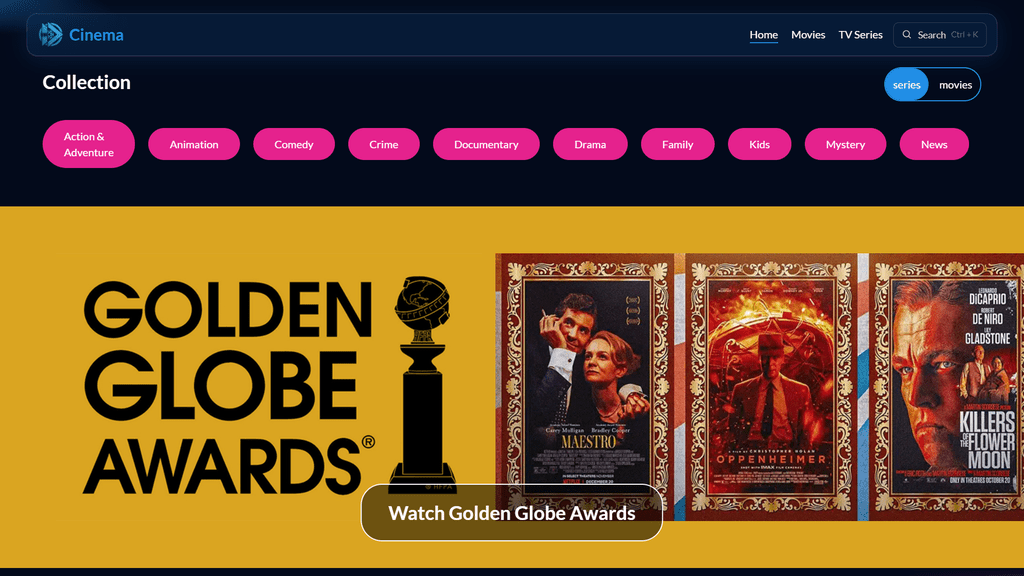Image resolution: width=1024 pixels, height=576 pixels.
Task: Choose the Kids genre chip
Action: point(760,144)
